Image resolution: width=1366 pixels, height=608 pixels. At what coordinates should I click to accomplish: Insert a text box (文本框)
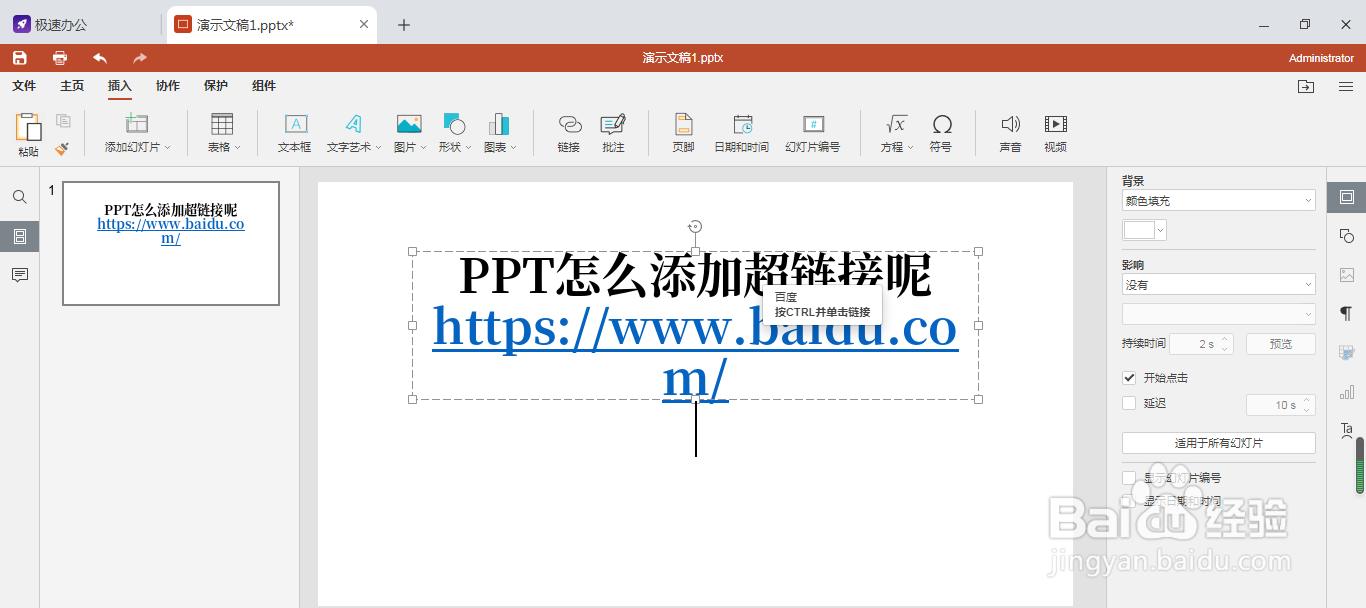click(295, 124)
